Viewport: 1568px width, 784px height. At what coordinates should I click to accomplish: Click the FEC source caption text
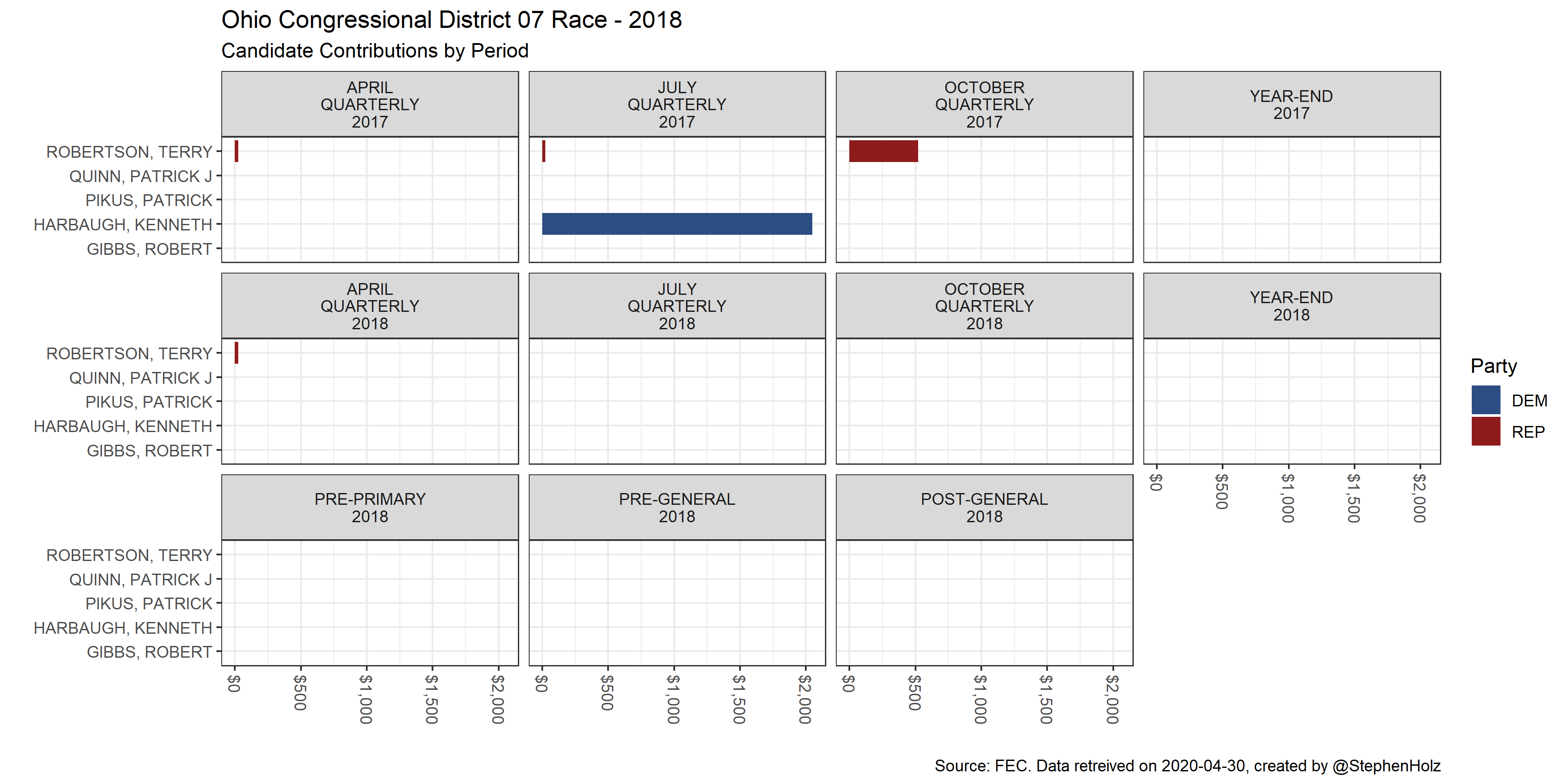[x=1187, y=766]
